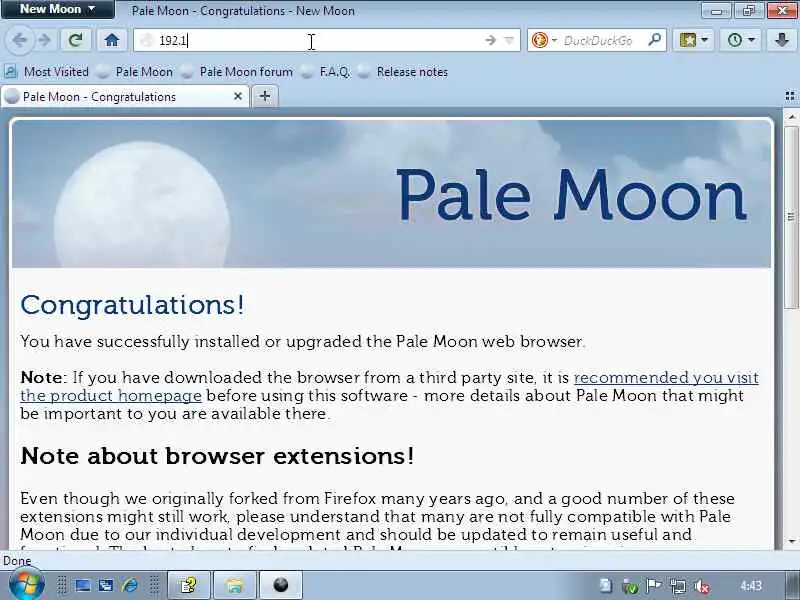Click the Done status bar text
The height and width of the screenshot is (600, 800).
coord(17,561)
